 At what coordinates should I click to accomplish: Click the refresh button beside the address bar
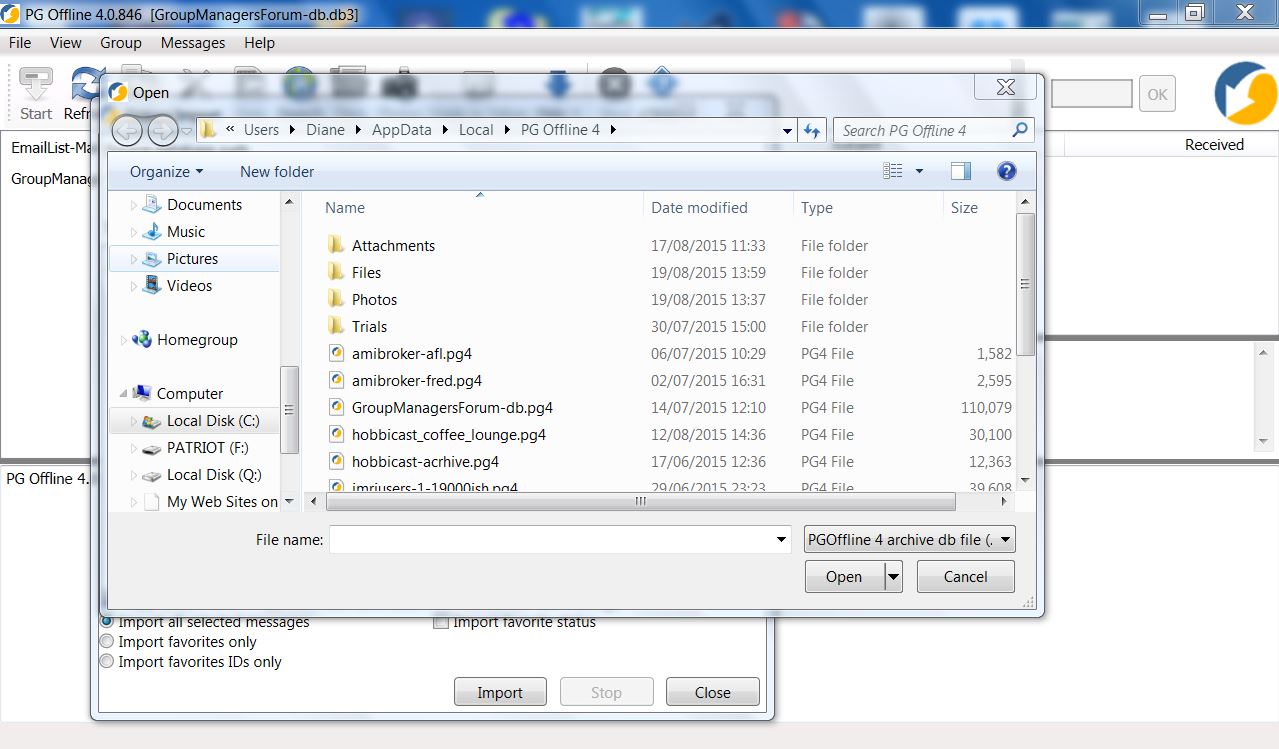[812, 130]
